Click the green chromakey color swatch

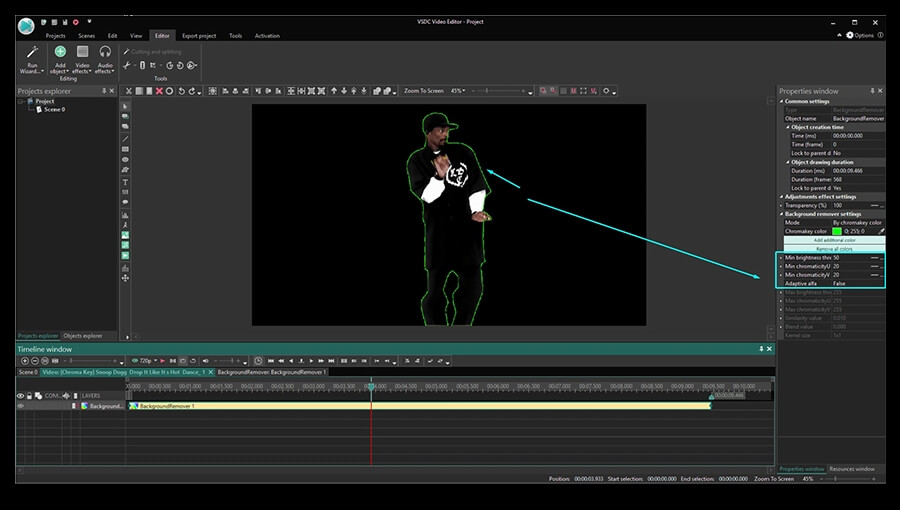837,231
